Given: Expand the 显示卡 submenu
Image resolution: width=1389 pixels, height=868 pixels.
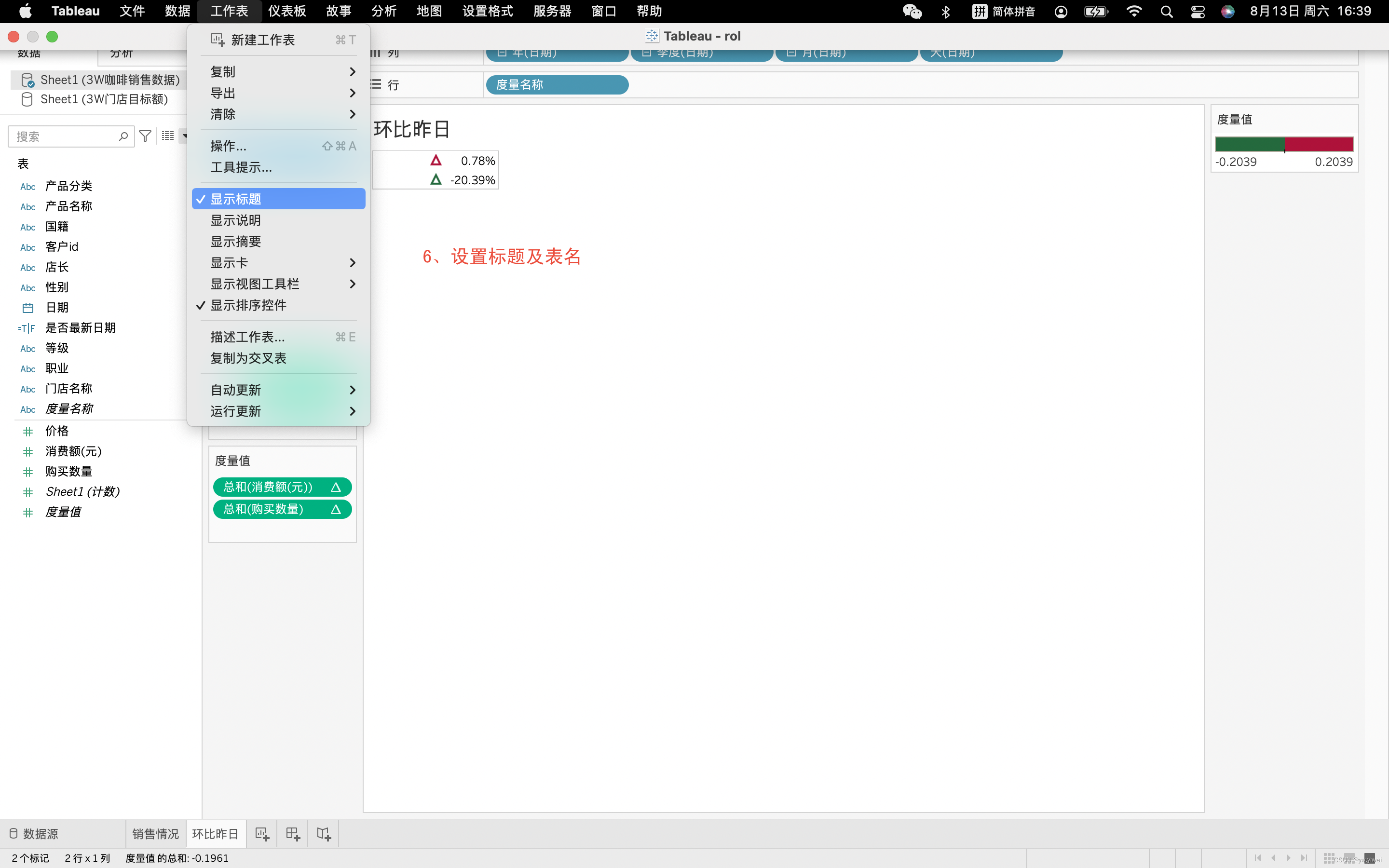Looking at the screenshot, I should click(278, 262).
